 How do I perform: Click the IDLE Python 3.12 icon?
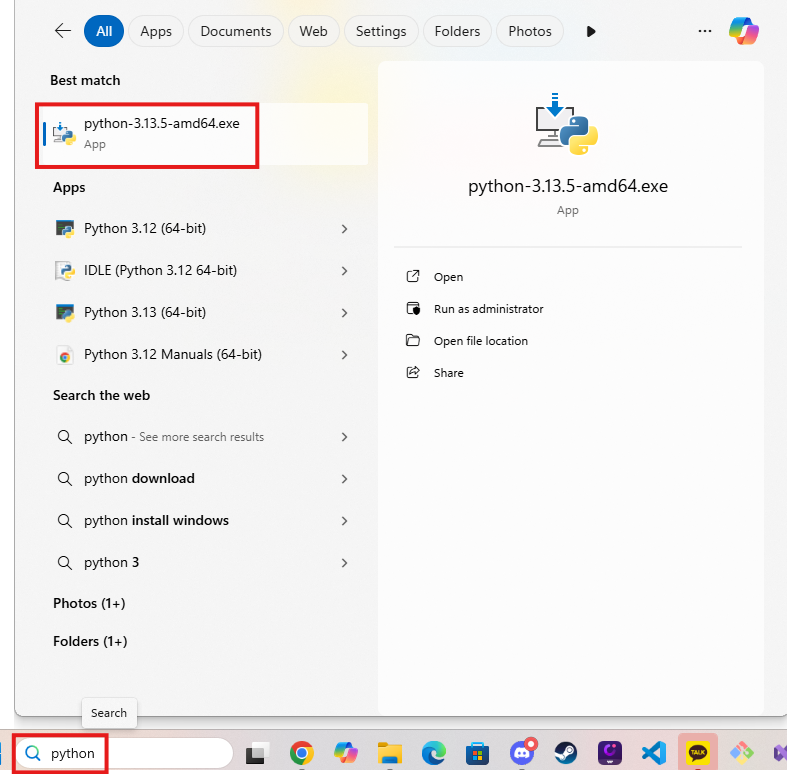click(x=65, y=271)
